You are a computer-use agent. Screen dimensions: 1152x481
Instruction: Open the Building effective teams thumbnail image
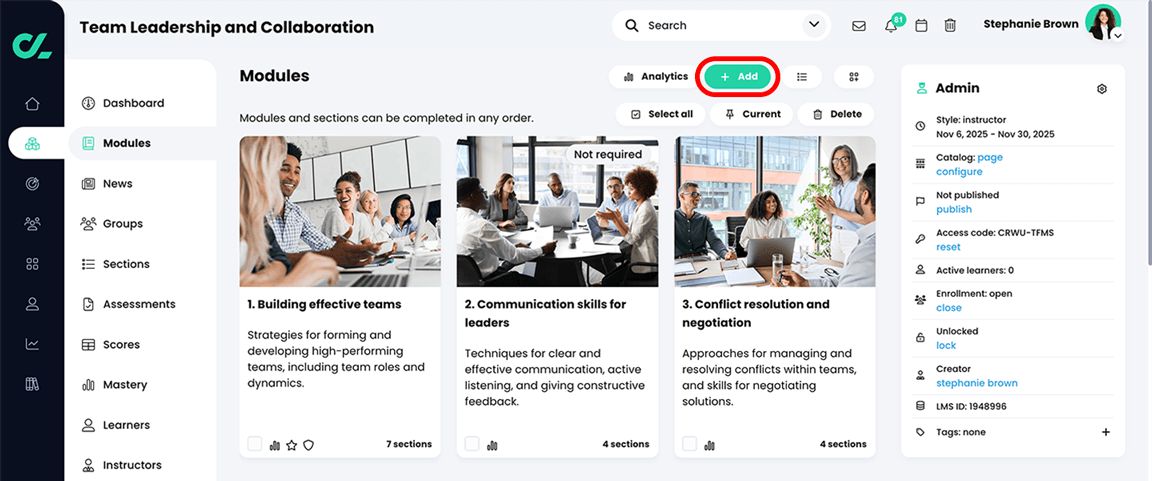point(340,211)
